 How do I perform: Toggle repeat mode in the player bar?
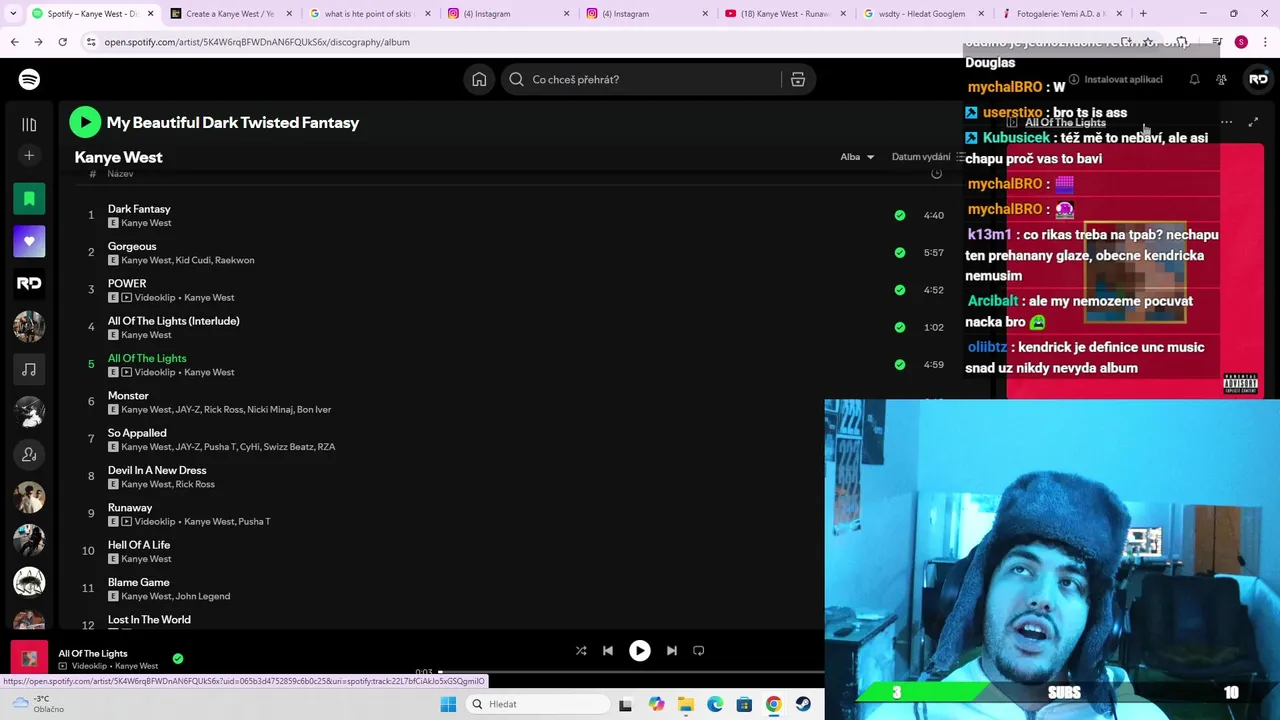click(699, 650)
